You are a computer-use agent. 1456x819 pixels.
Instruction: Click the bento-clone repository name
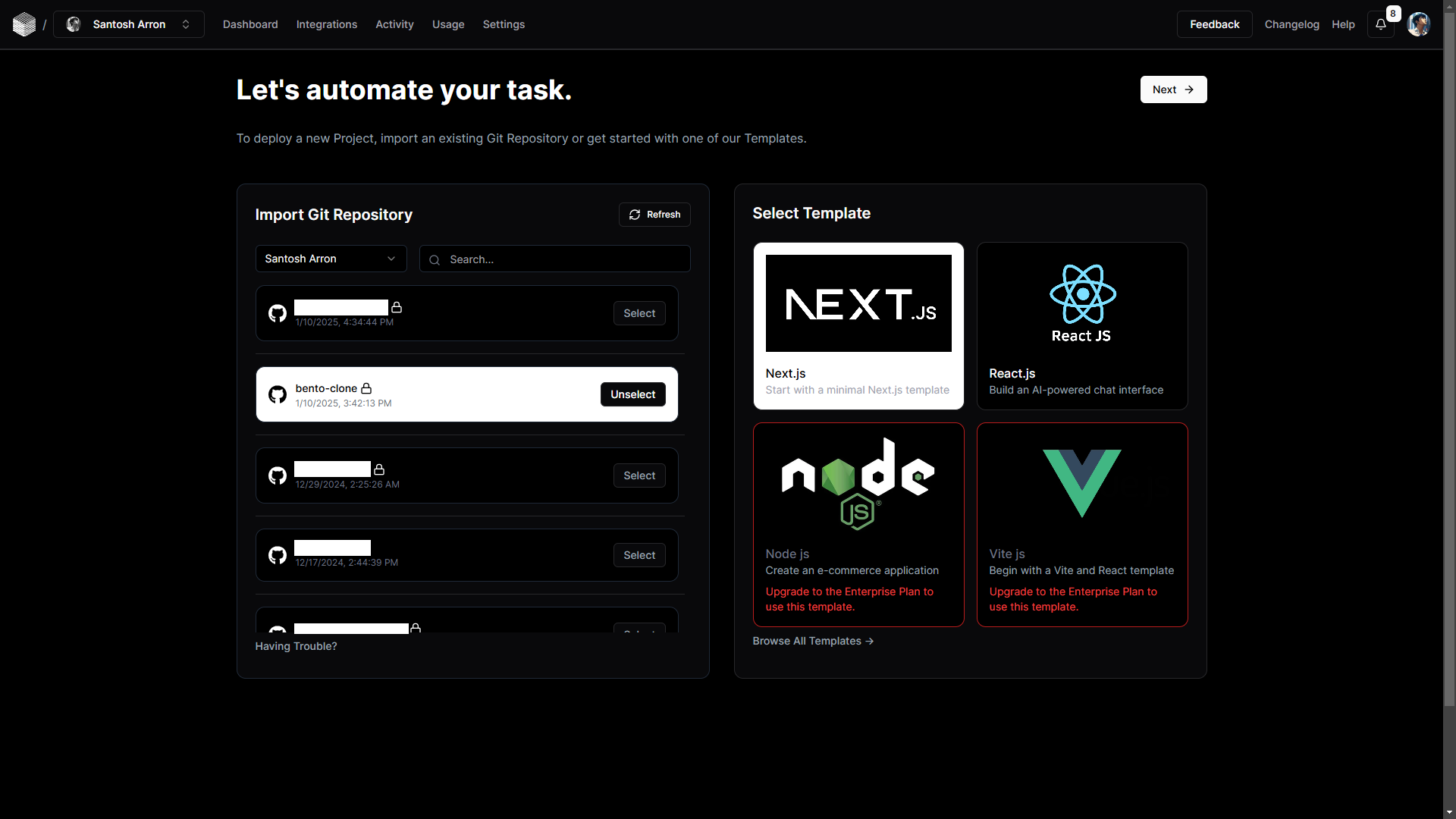326,388
